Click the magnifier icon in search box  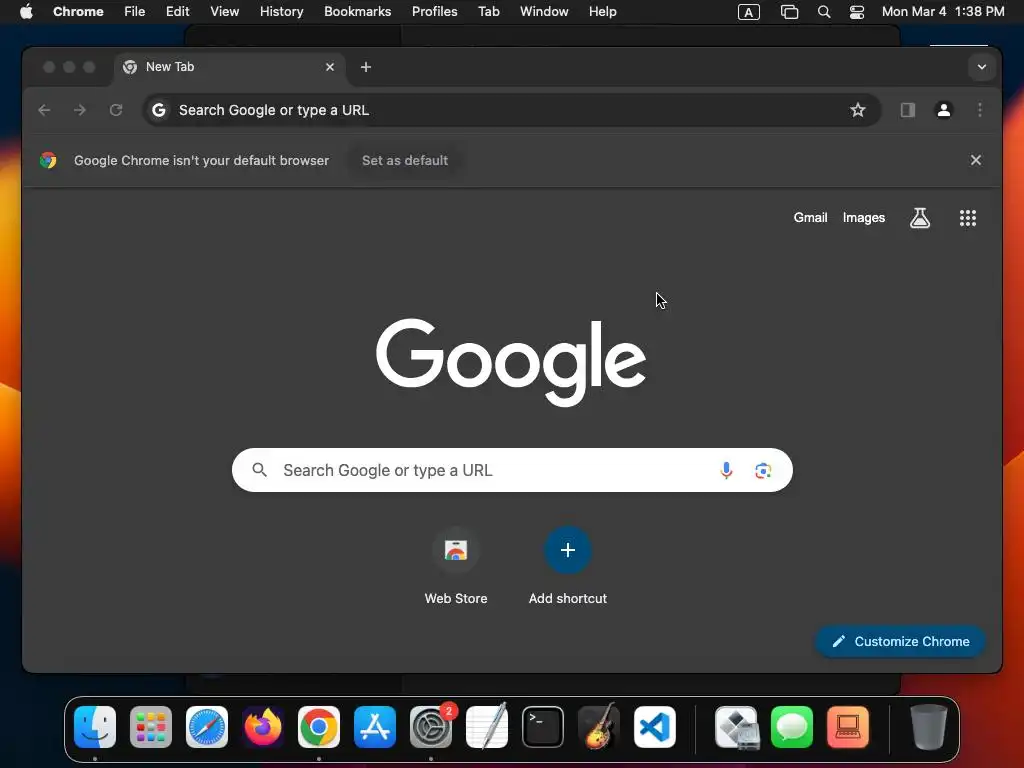[259, 470]
